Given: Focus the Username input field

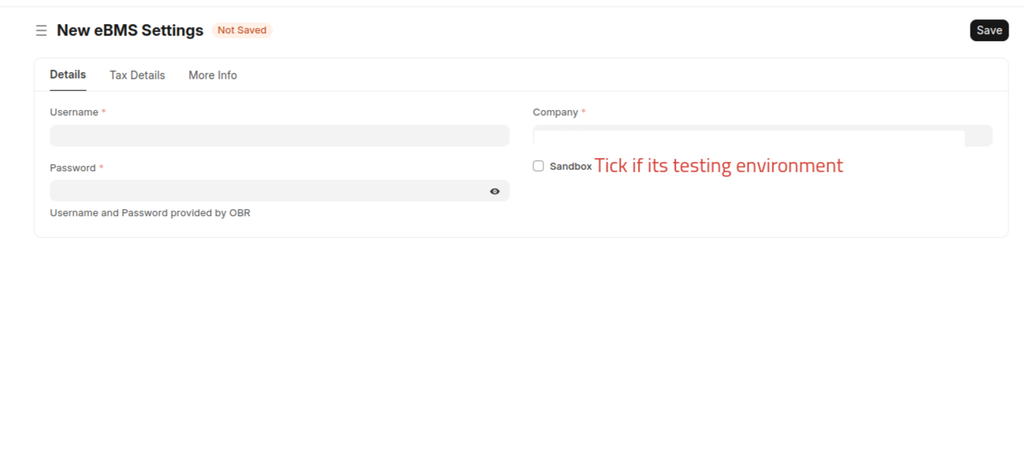Looking at the screenshot, I should point(280,135).
